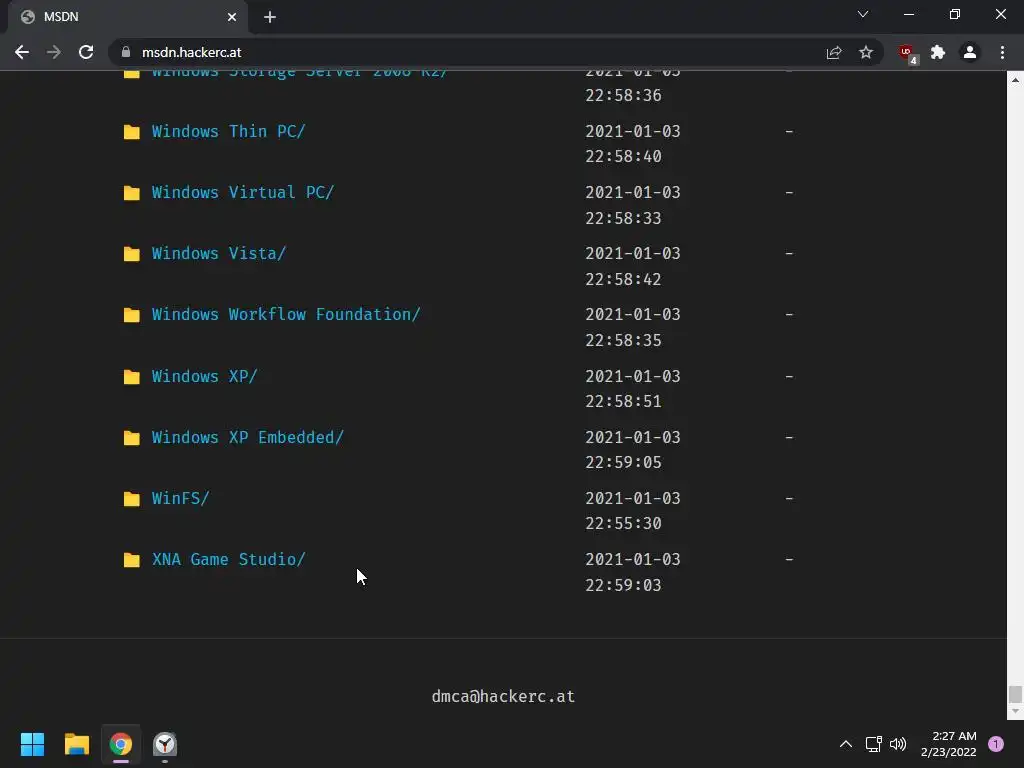
Task: Click the vertical scrollbar thumb
Action: (x=1015, y=694)
